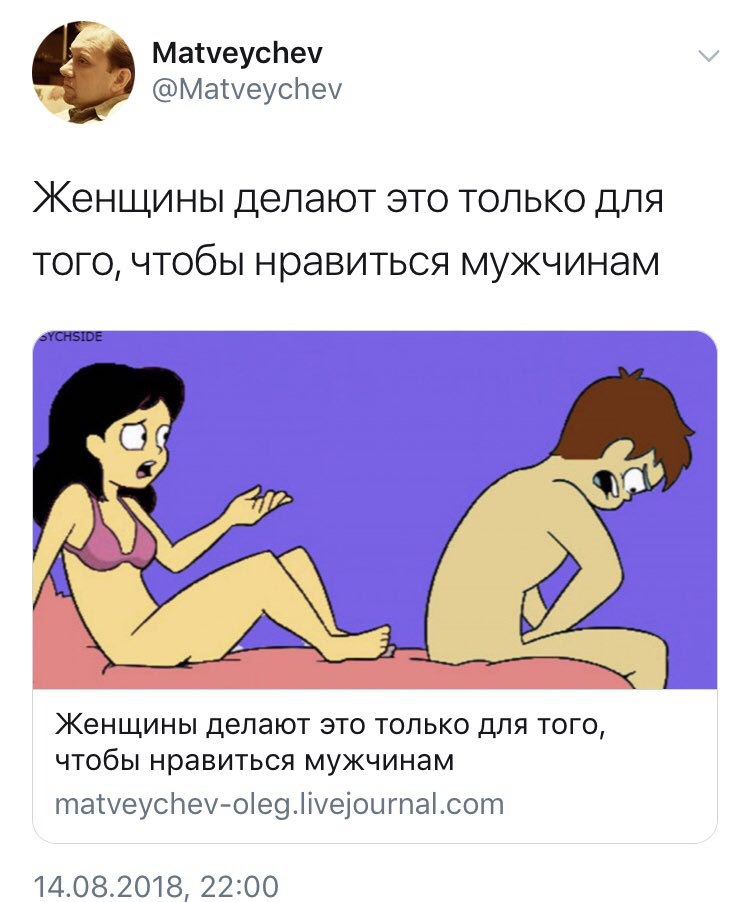750x902 pixels.
Task: Open the matveychev-oleg.livejournal.com domain link
Action: pos(279,804)
